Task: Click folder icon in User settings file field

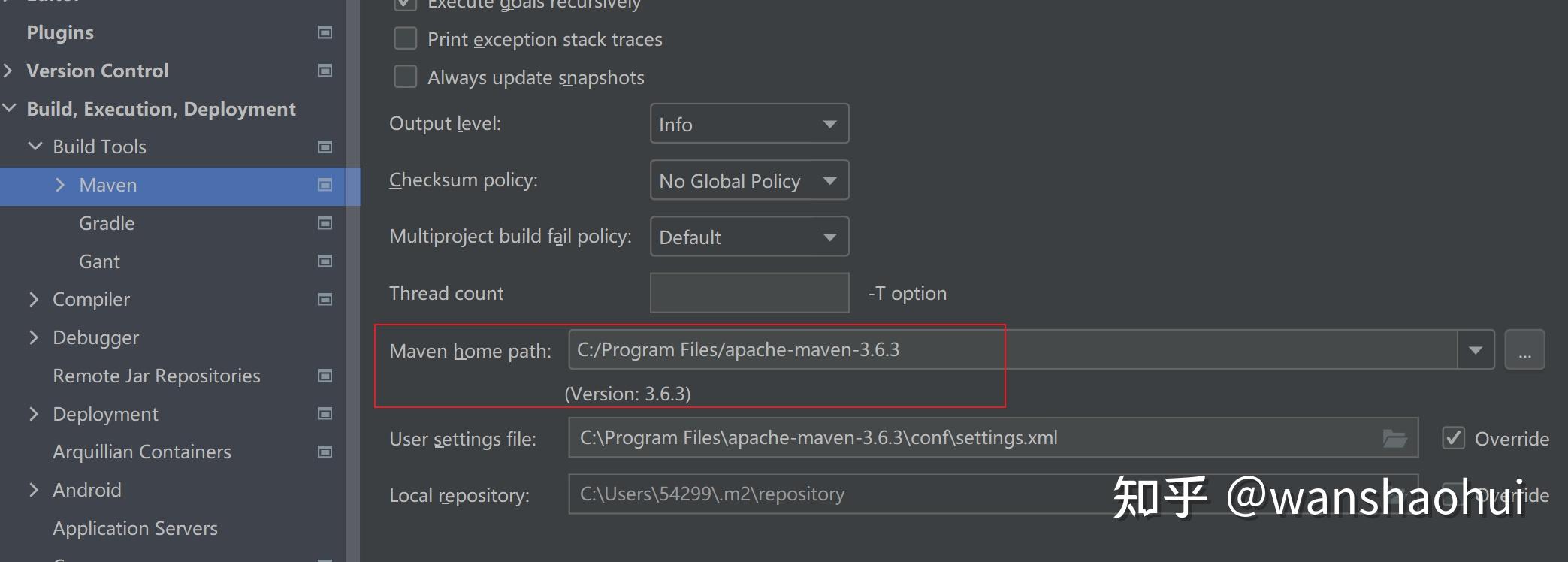Action: point(1394,439)
